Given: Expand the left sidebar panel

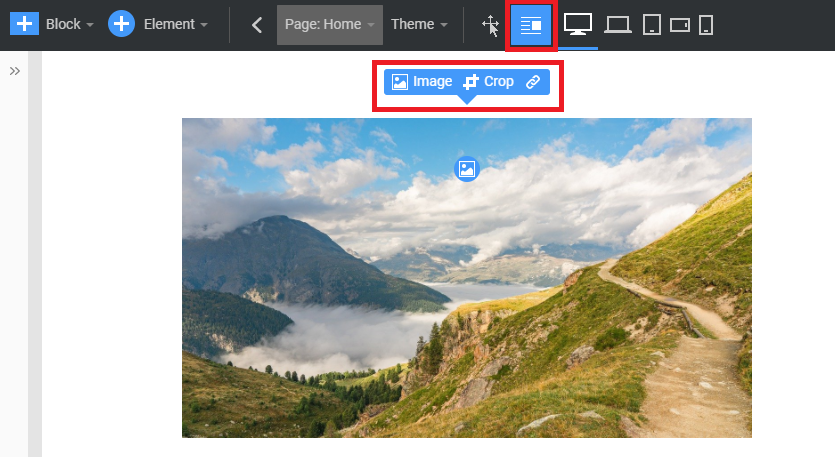Looking at the screenshot, I should 15,71.
